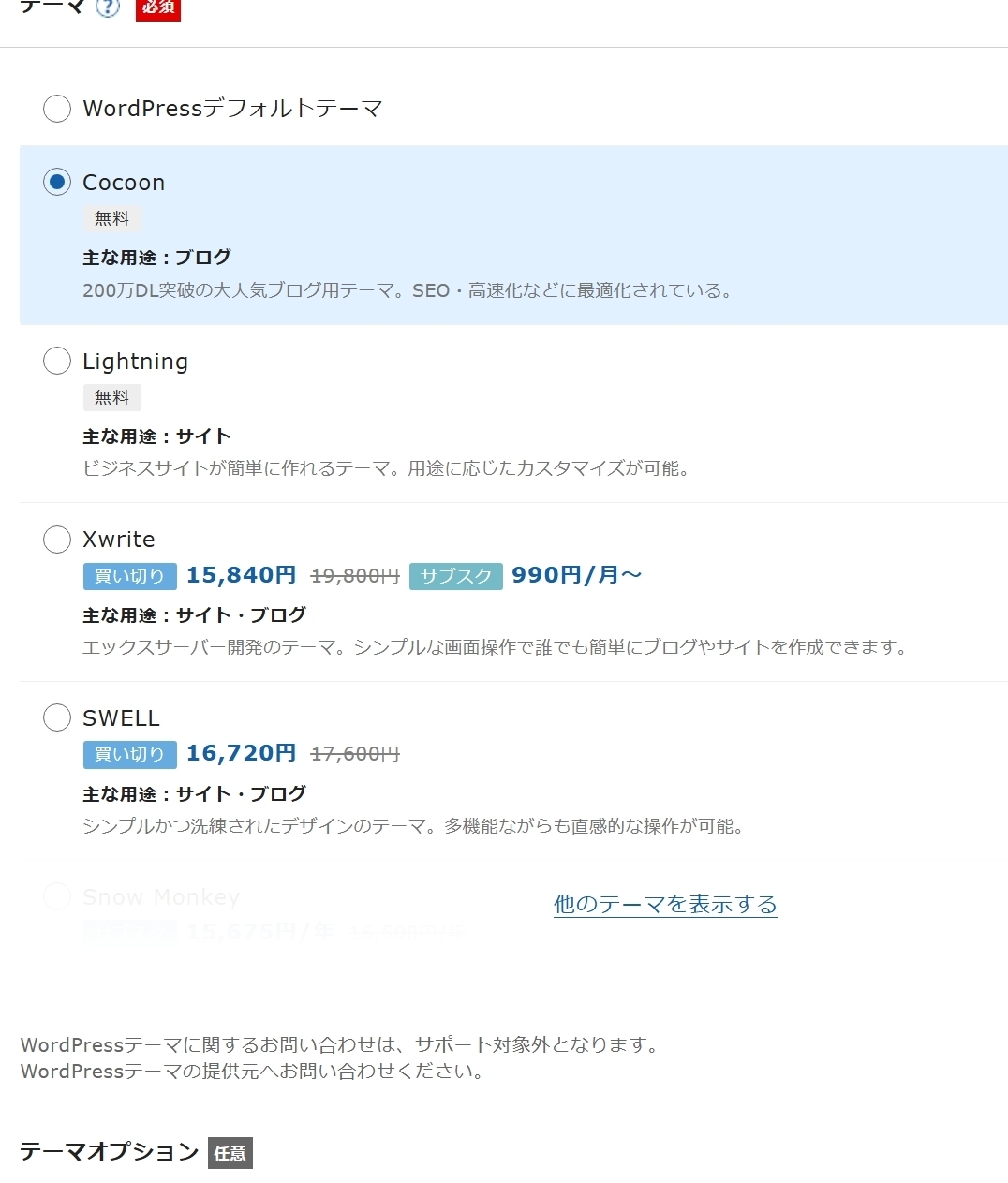1008x1183 pixels.
Task: Click the 買い切り badge under Xwrite
Action: click(129, 576)
